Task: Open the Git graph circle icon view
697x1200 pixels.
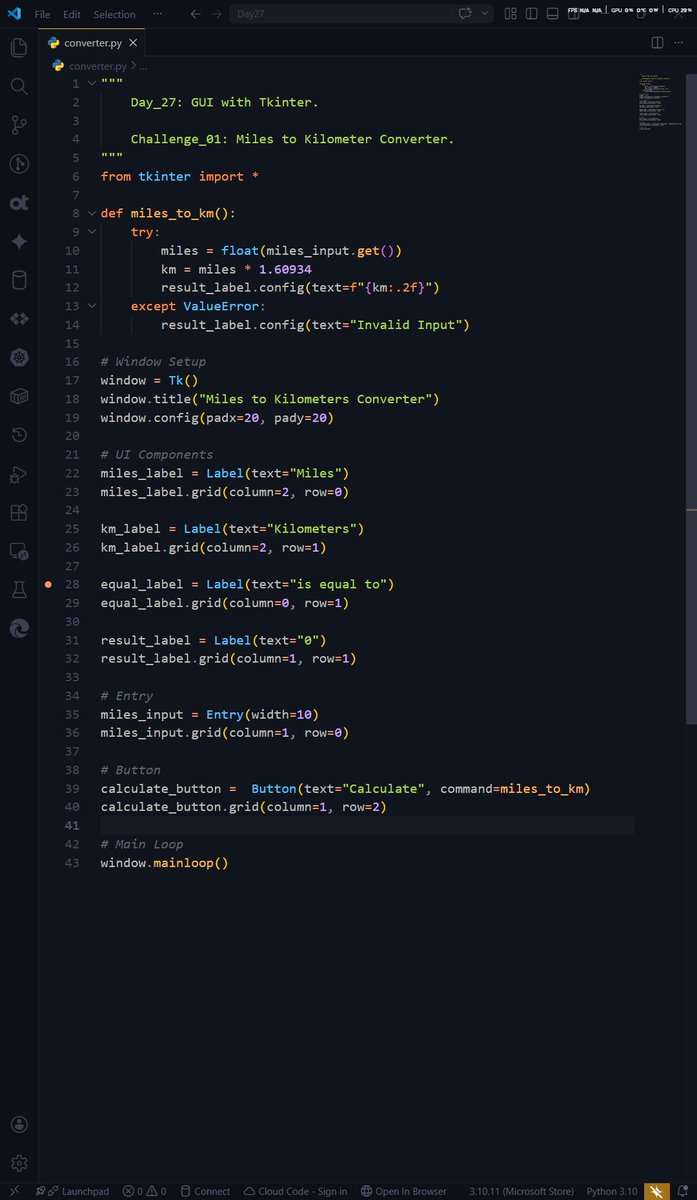Action: click(18, 164)
